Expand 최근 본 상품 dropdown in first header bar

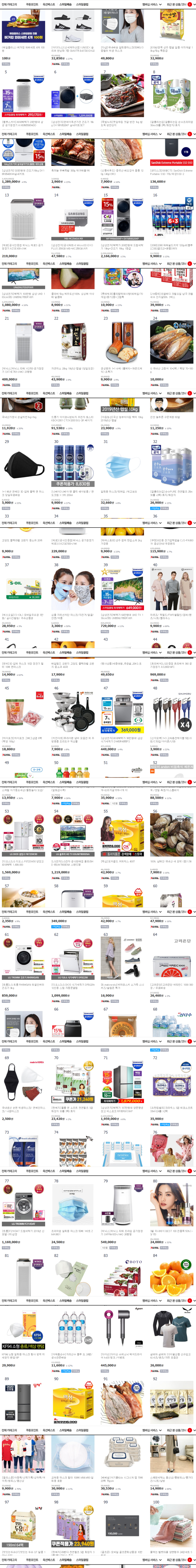tap(176, 4)
